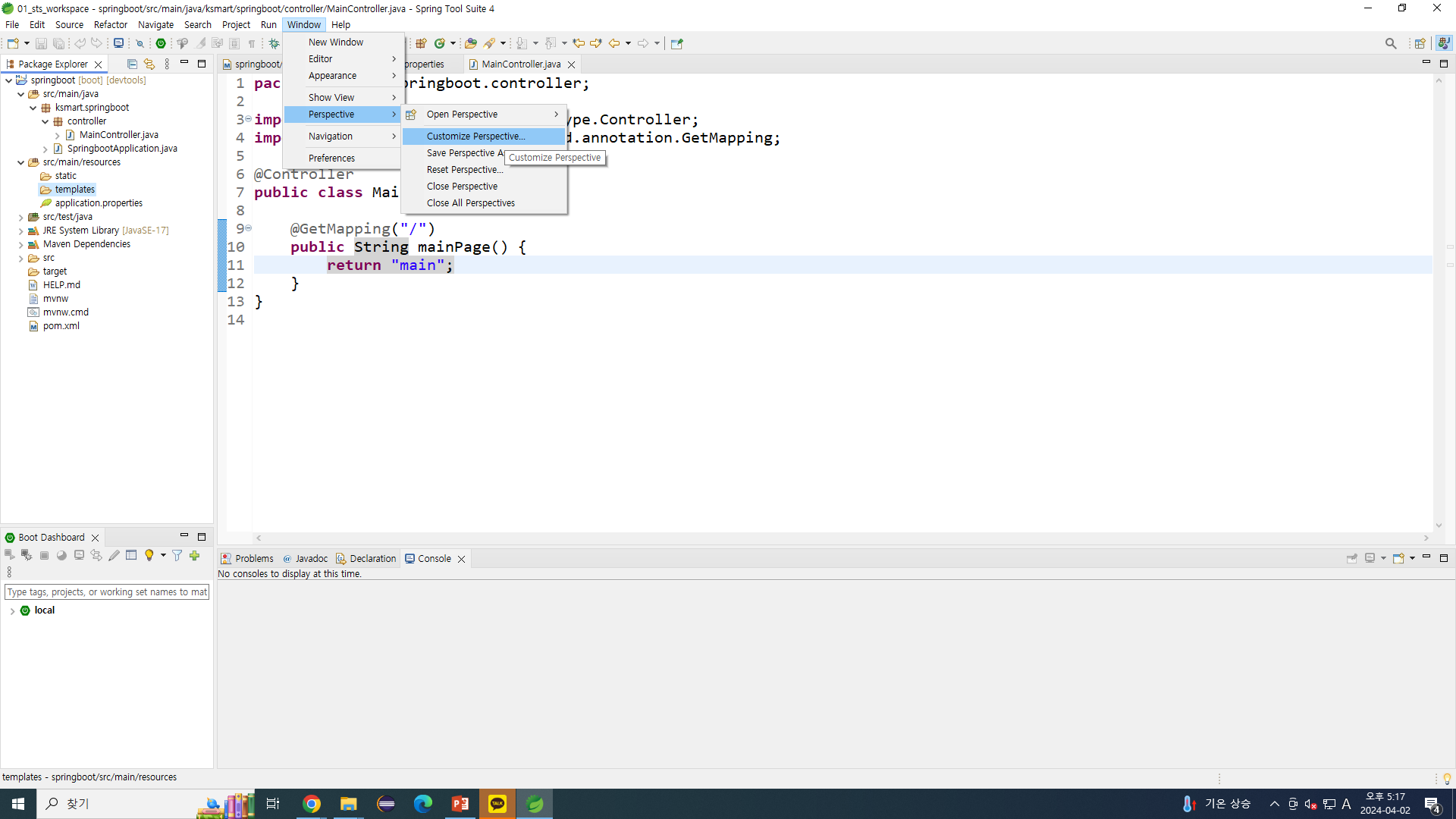Image resolution: width=1456 pixels, height=819 pixels.
Task: Click the lightbulb icon in Boot Dashboard
Action: click(149, 555)
